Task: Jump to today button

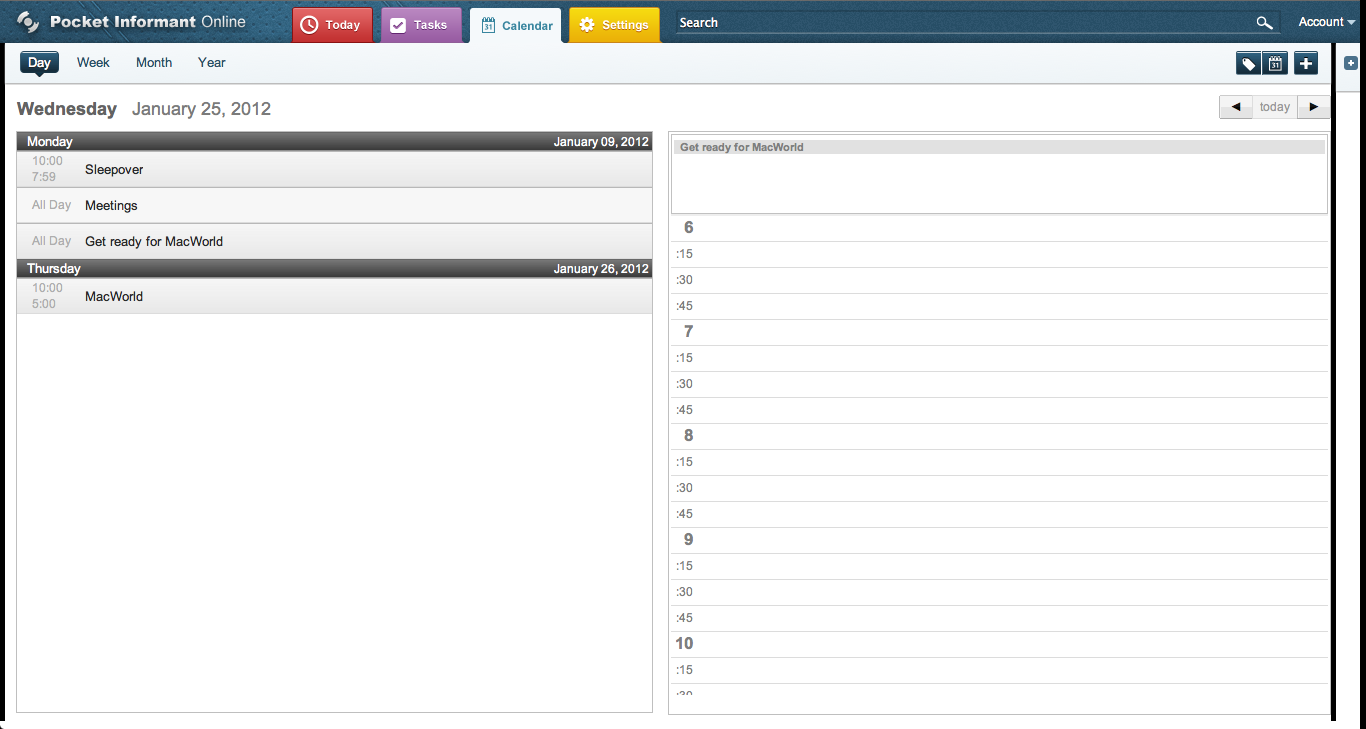Action: pos(1275,107)
